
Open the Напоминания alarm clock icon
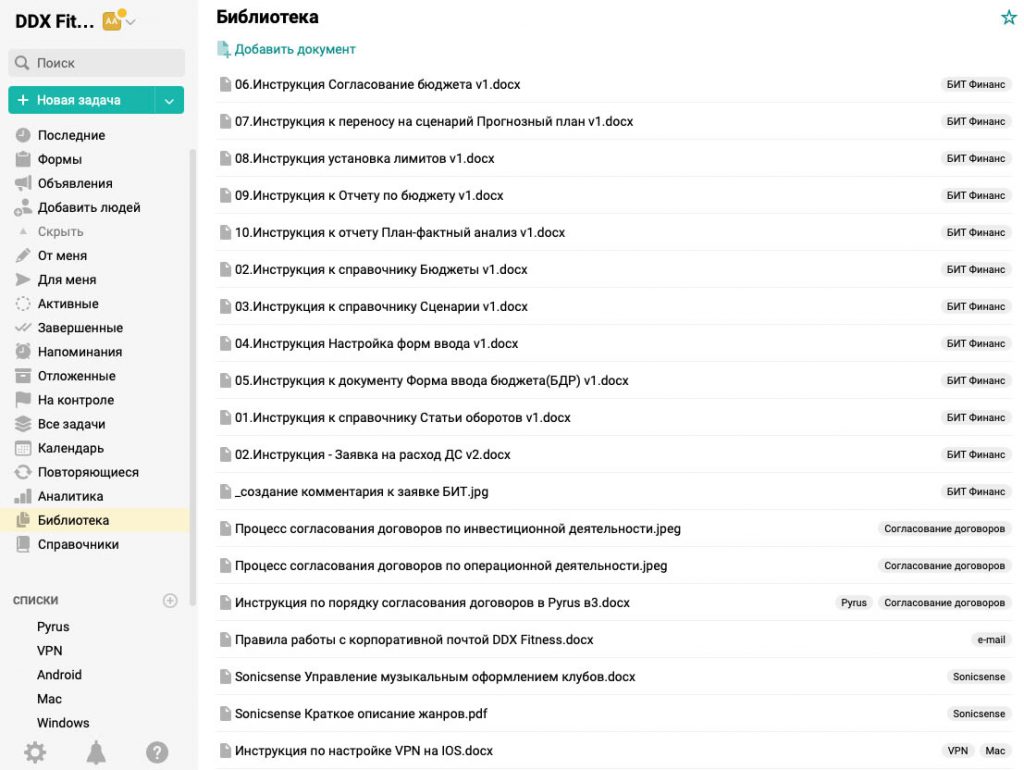coord(23,351)
